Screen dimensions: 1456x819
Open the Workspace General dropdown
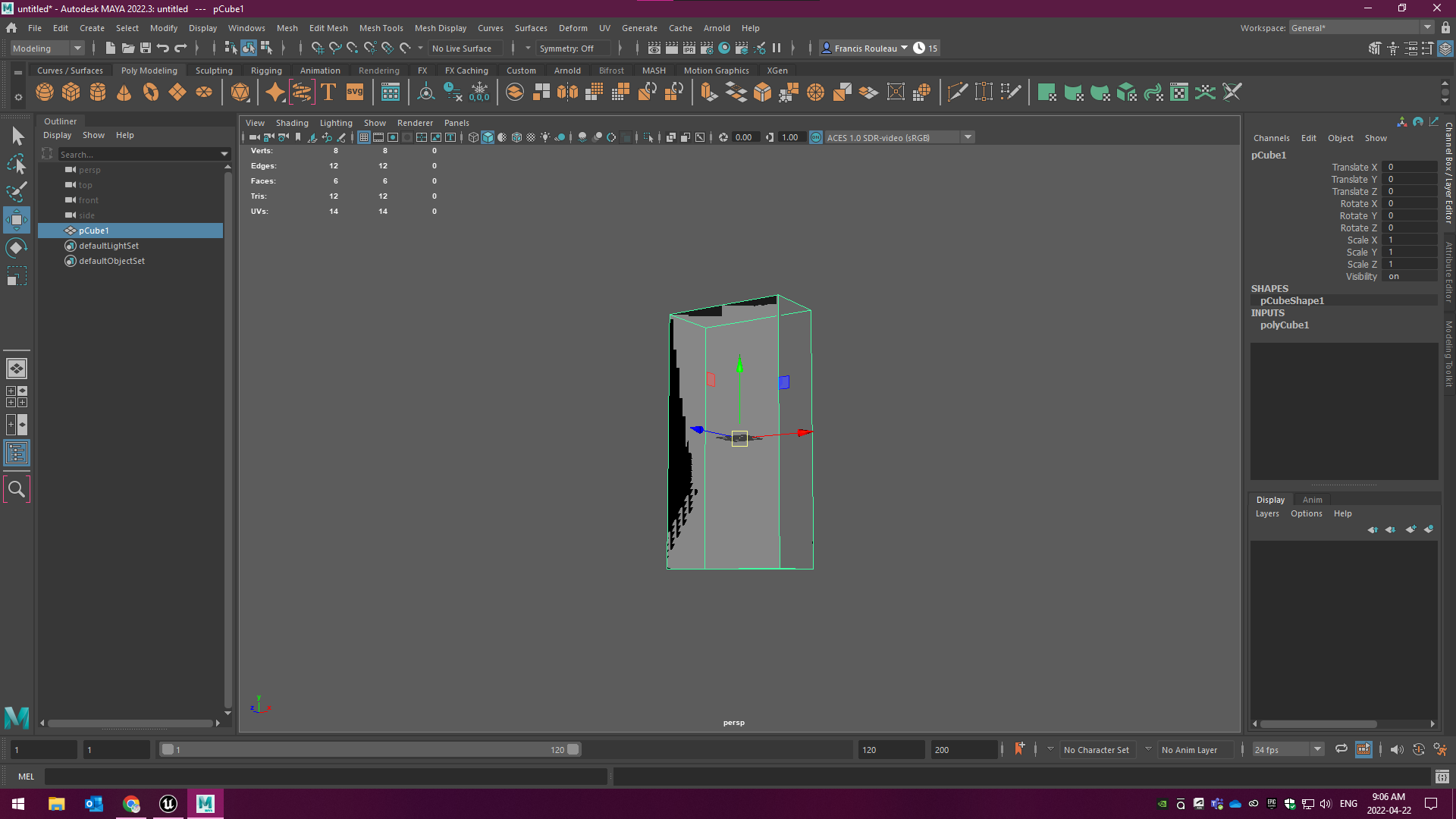pos(1361,28)
